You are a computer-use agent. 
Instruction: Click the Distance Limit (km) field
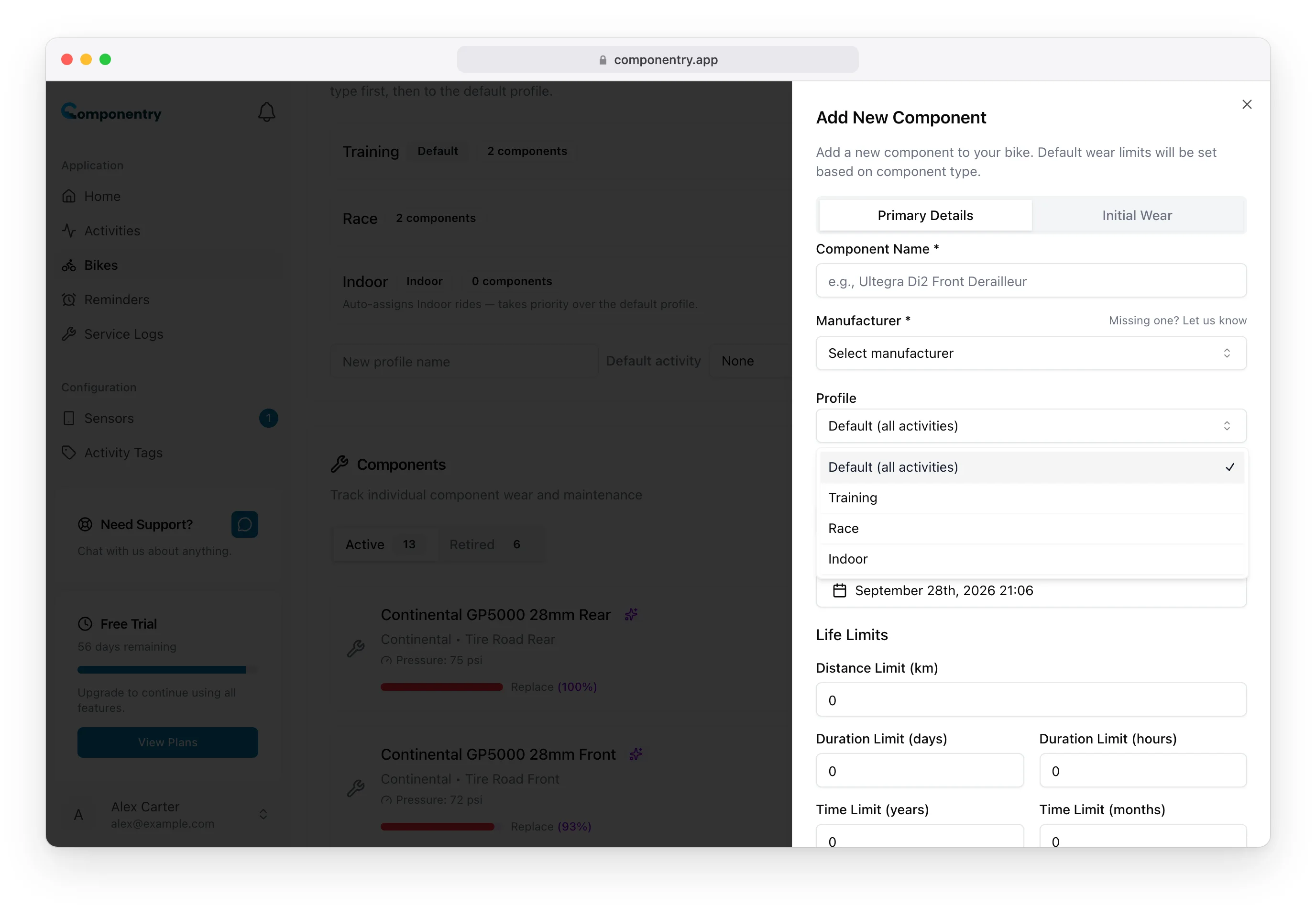click(1031, 699)
